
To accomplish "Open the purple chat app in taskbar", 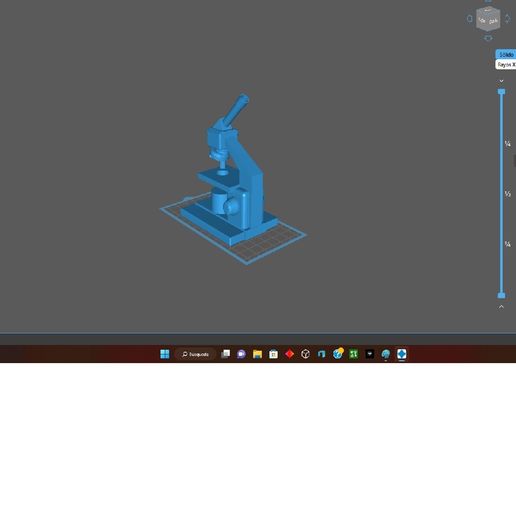I will point(241,354).
